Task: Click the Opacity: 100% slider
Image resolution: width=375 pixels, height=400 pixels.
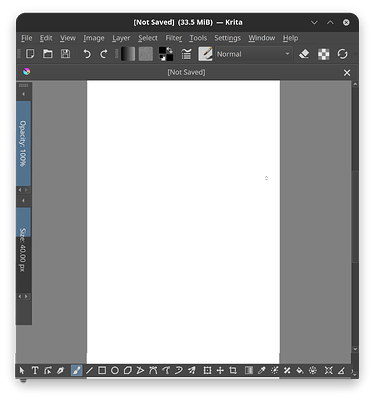Action: point(23,144)
